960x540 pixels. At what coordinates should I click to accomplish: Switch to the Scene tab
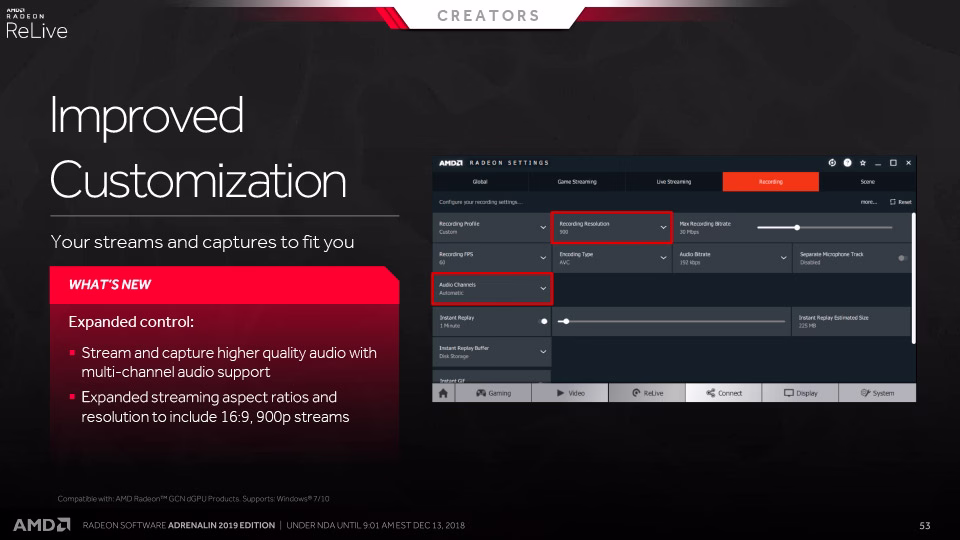868,182
